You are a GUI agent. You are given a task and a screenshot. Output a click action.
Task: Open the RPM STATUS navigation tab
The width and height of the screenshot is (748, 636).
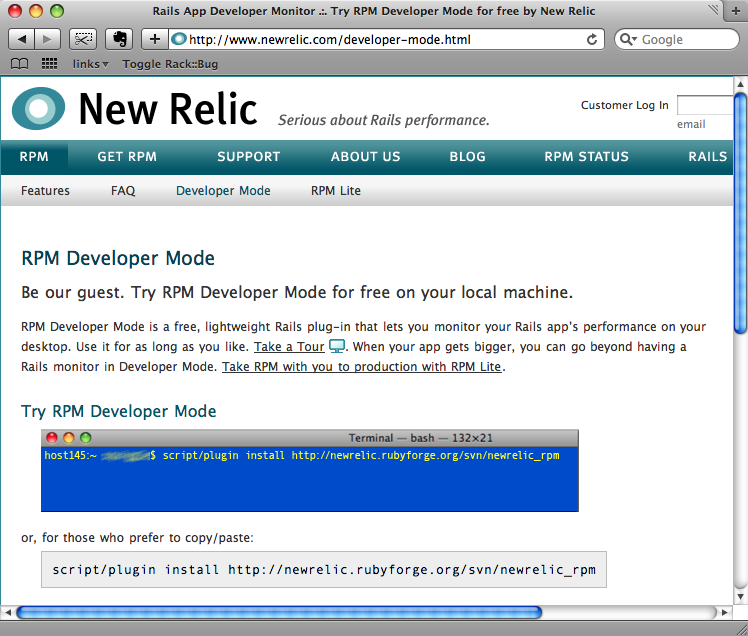pos(586,157)
